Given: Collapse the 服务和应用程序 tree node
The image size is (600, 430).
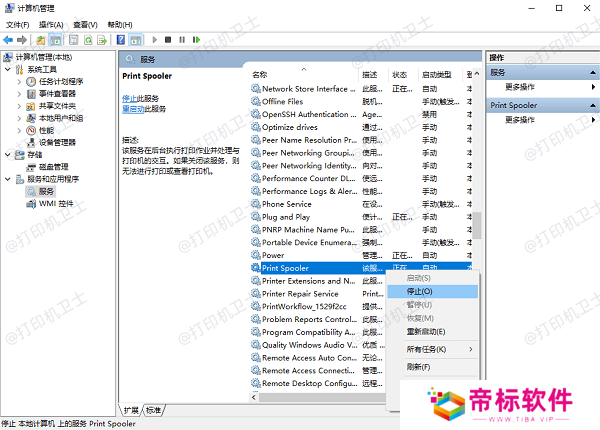Looking at the screenshot, I should [9, 179].
